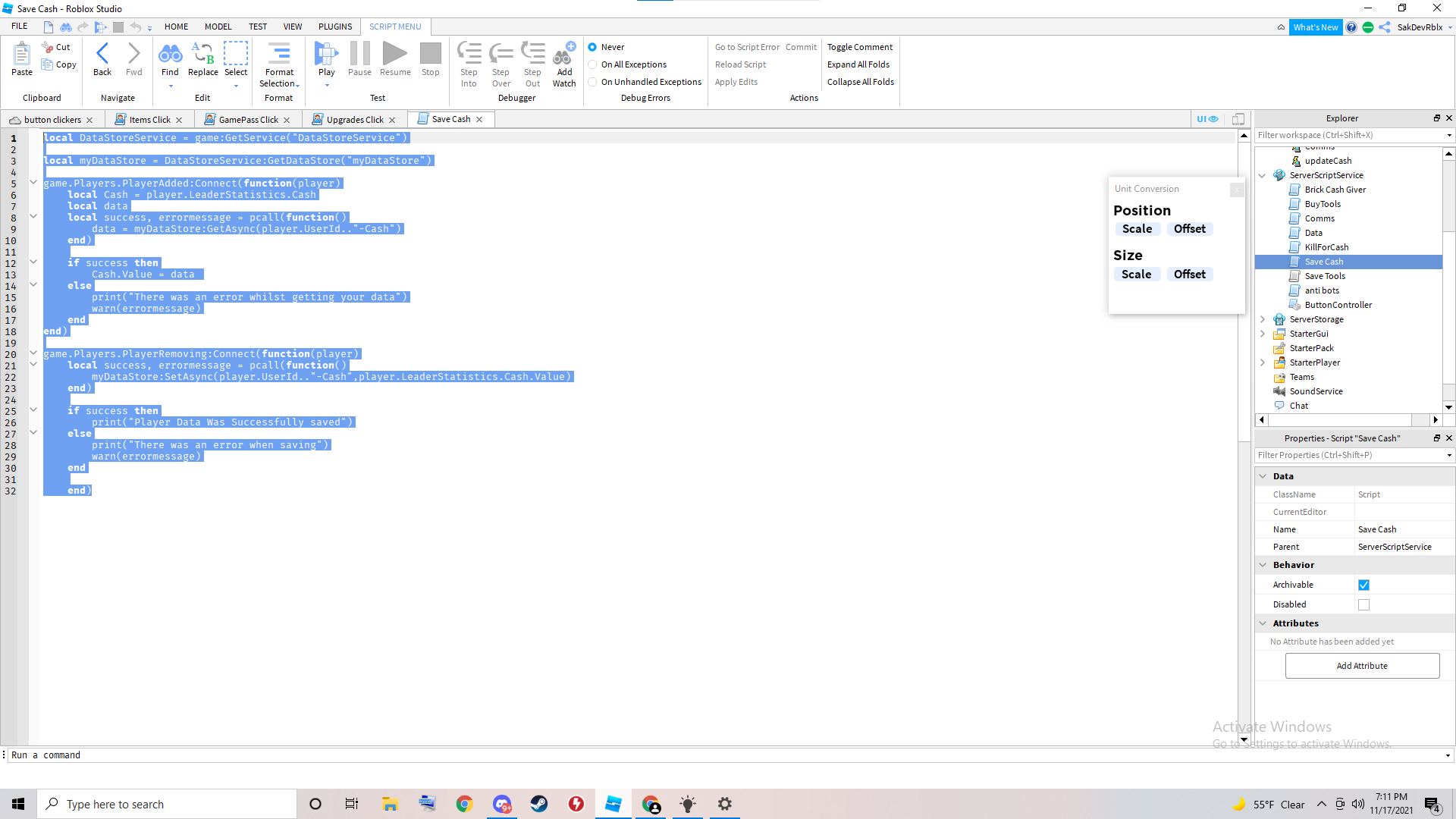Collapse the Data properties section
Image resolution: width=1456 pixels, height=819 pixels.
[x=1263, y=476]
